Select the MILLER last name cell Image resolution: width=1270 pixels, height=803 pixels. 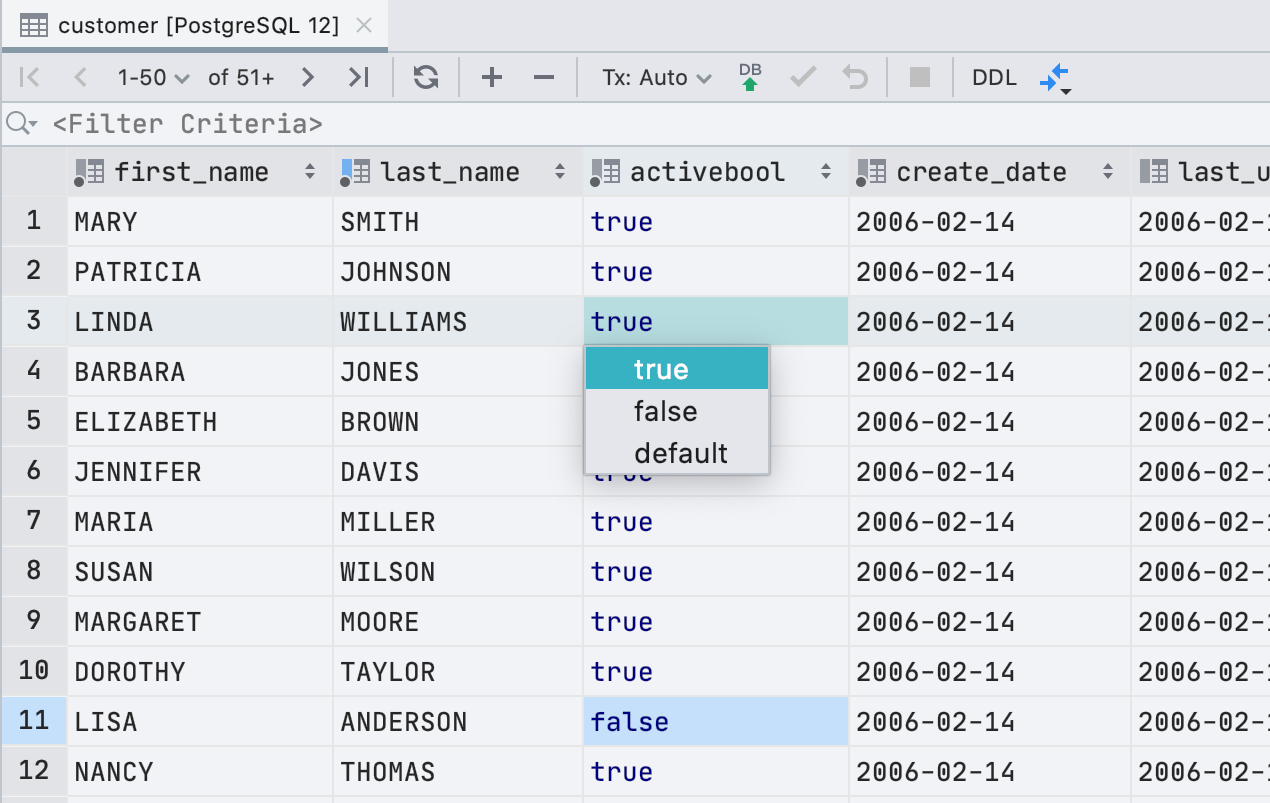point(458,521)
